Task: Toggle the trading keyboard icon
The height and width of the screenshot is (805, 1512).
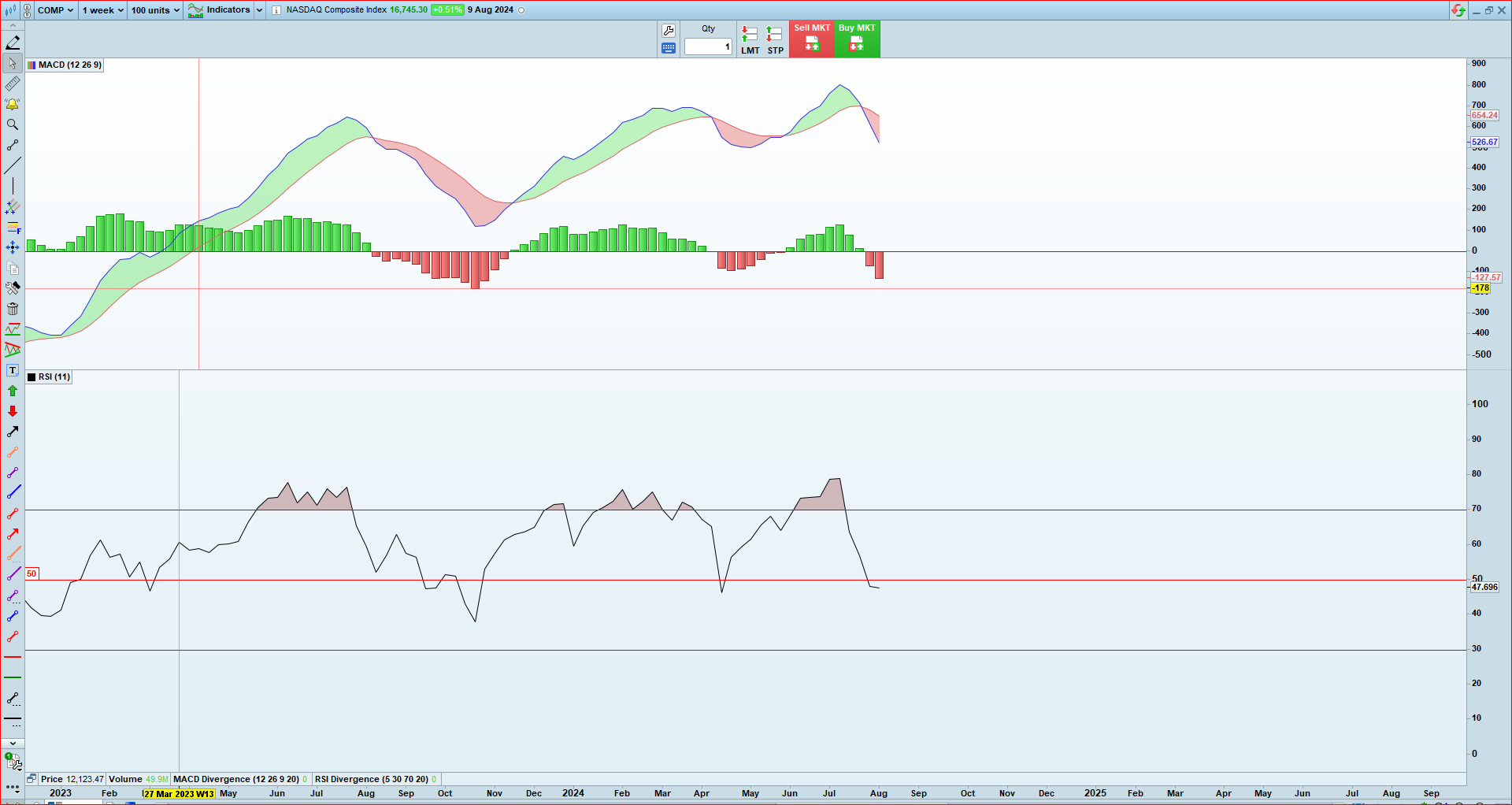Action: (x=669, y=48)
